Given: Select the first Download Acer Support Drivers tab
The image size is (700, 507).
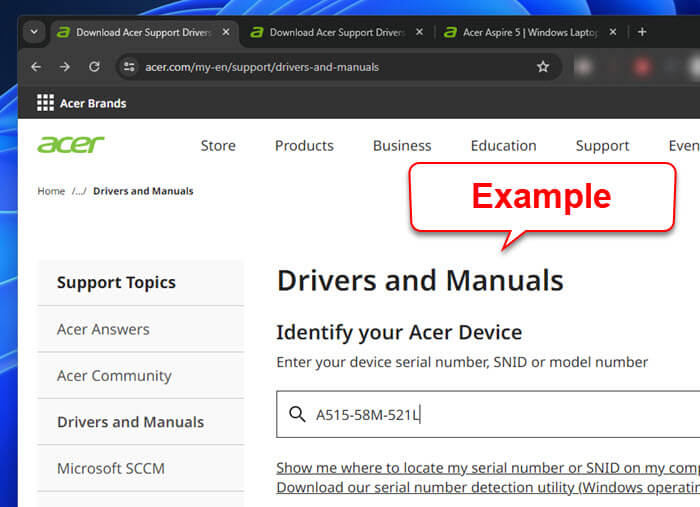Looking at the screenshot, I should [143, 32].
